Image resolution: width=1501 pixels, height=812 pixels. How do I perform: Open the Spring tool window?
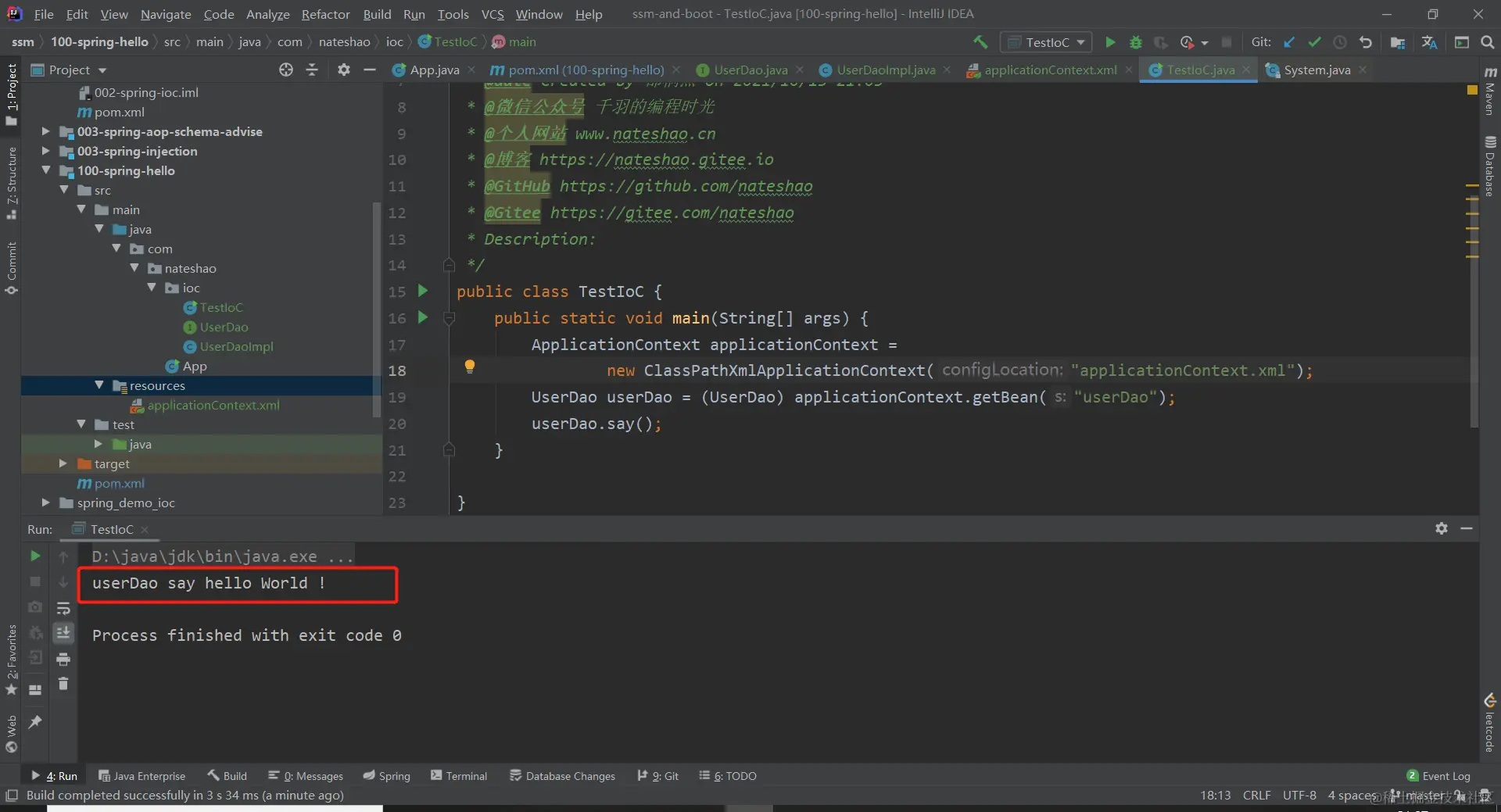(x=387, y=775)
